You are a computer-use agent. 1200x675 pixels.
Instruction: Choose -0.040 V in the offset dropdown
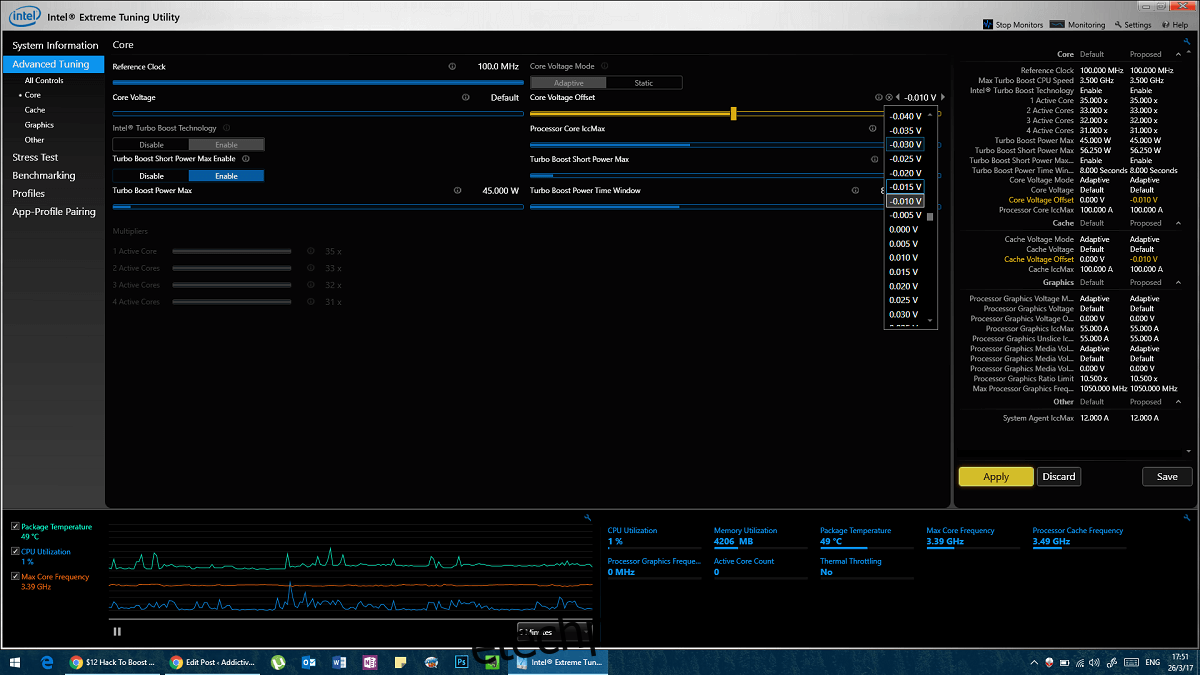click(x=905, y=116)
